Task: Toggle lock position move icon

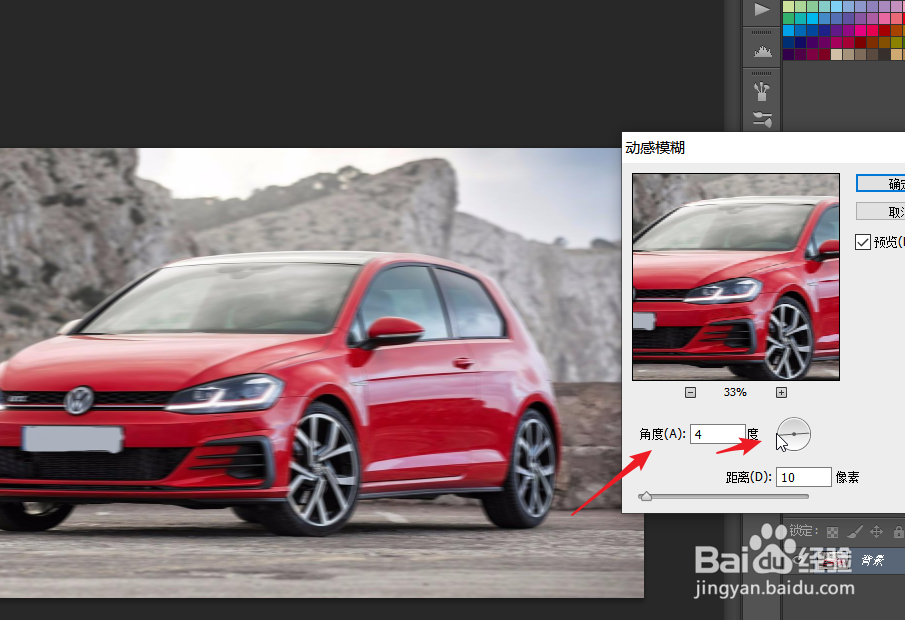Action: tap(877, 531)
